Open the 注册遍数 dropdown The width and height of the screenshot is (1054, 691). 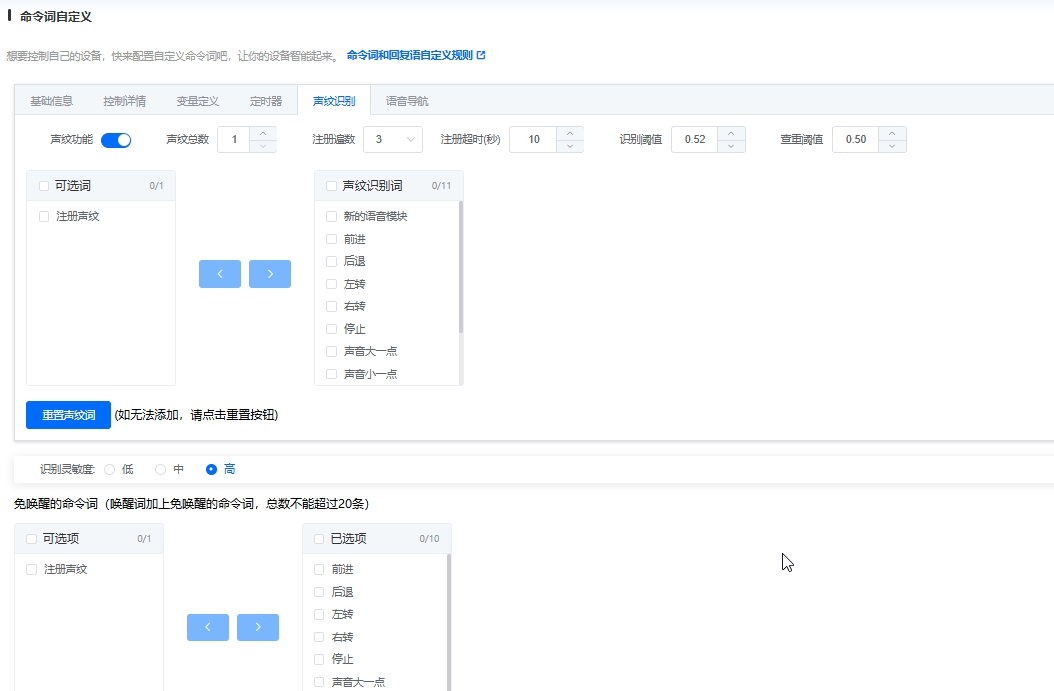click(394, 139)
